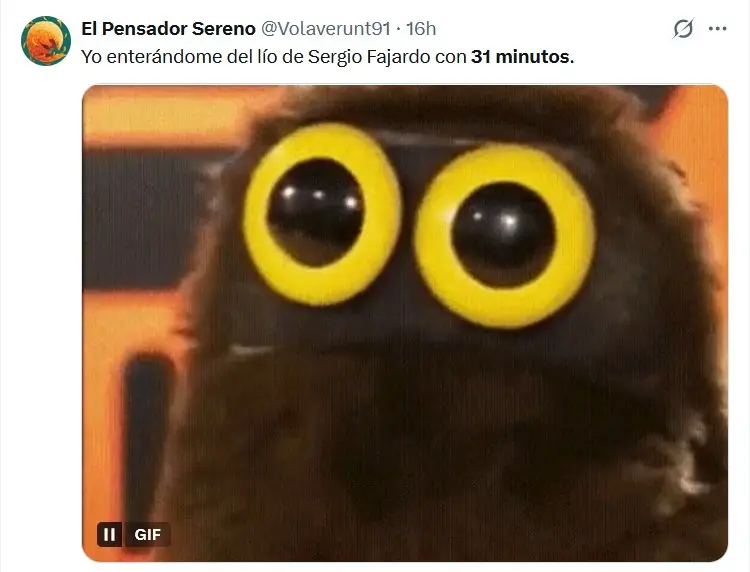Open the El Pensador Sereno display name
750x572 pixels.
click(x=168, y=29)
